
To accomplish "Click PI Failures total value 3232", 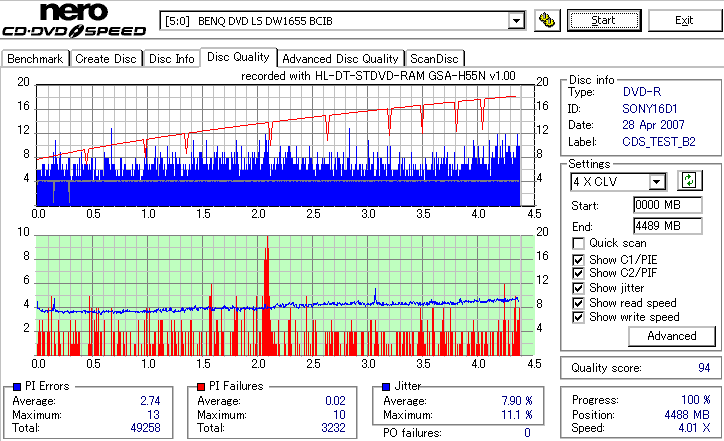I will 333,428.
